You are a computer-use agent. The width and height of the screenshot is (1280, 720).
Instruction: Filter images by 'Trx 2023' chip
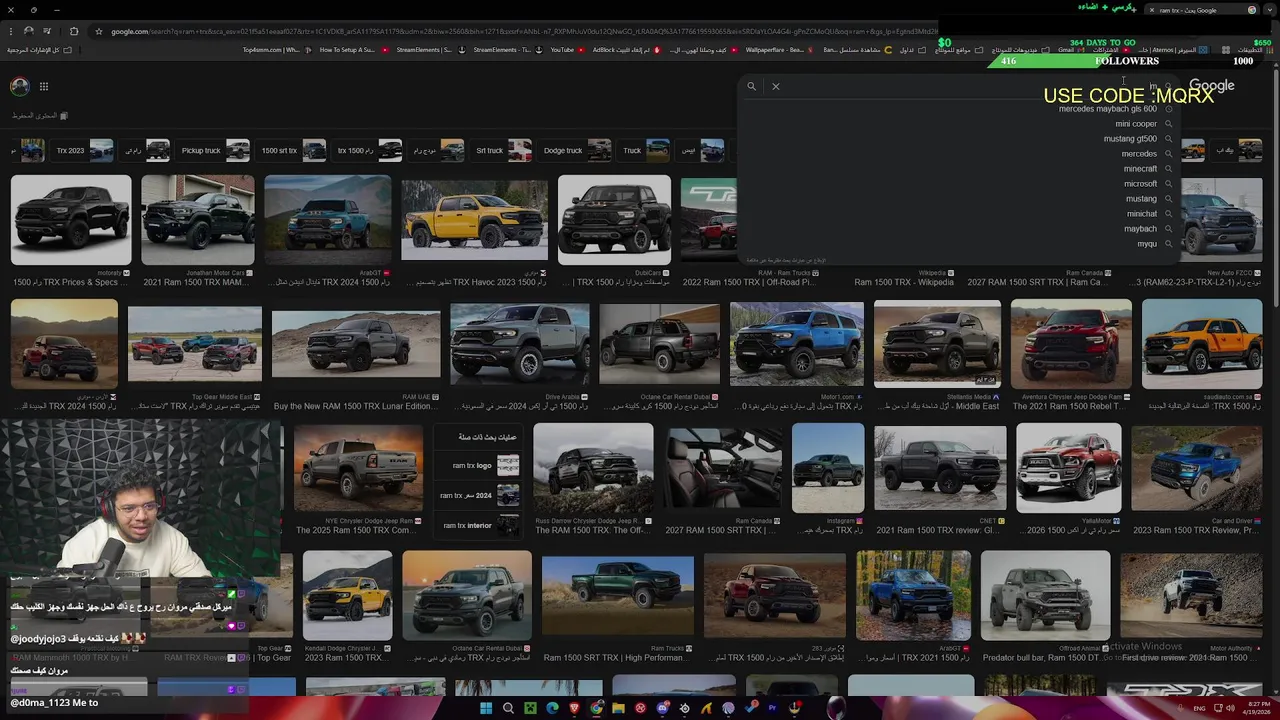(x=84, y=151)
